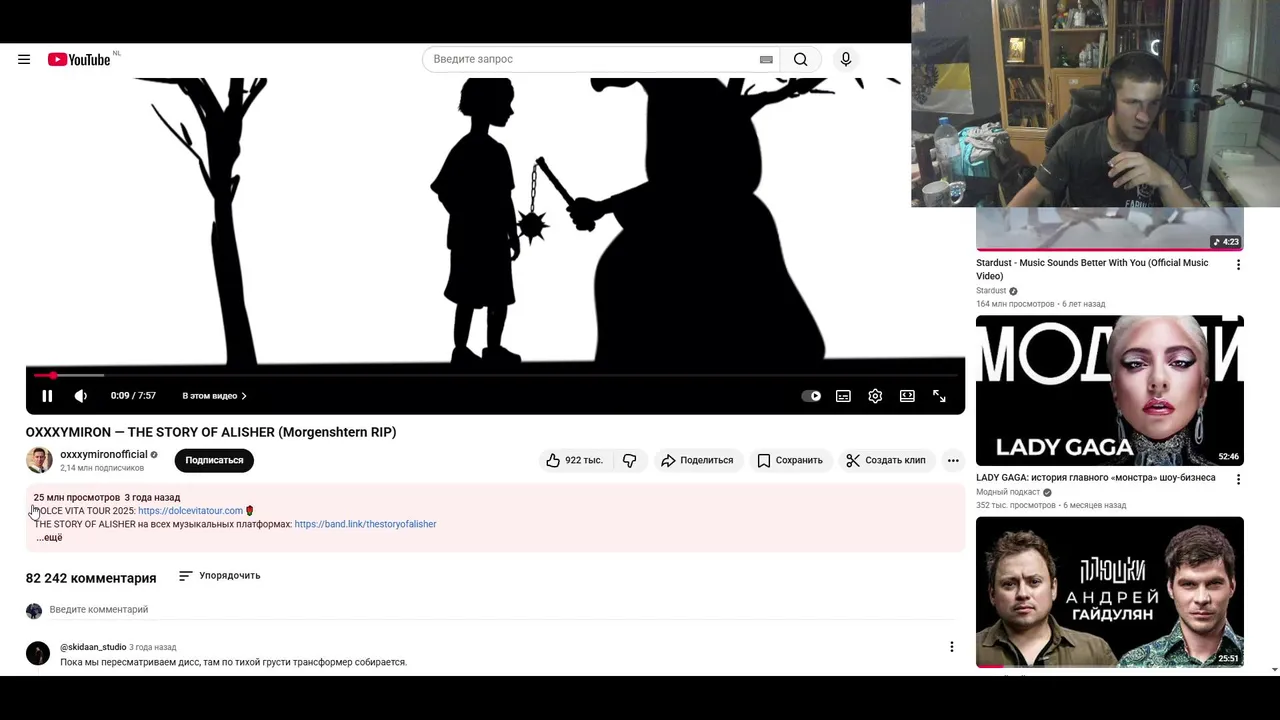Expand the 'В этом видео' chapters

214,396
